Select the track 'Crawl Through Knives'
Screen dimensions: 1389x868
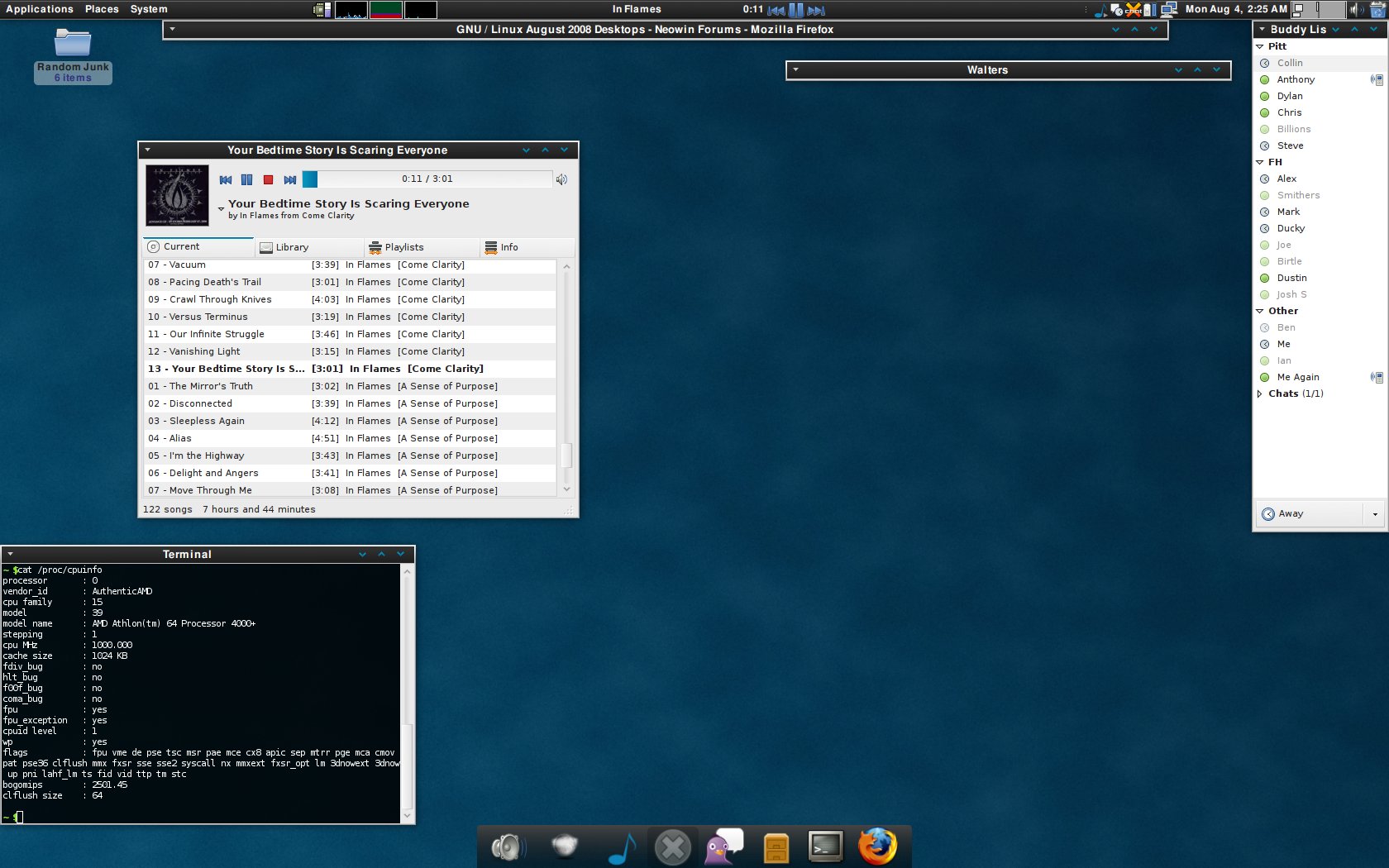[x=221, y=299]
